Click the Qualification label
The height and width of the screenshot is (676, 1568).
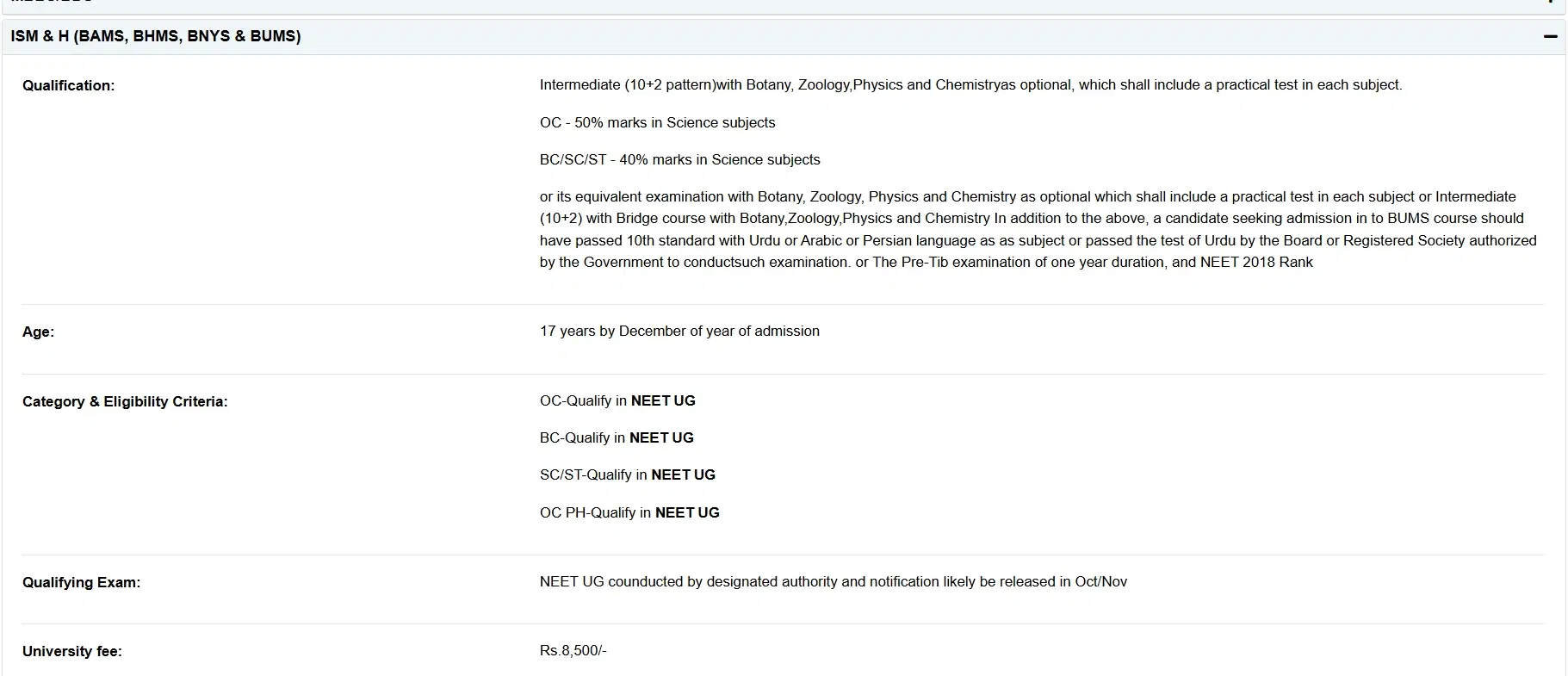[68, 85]
